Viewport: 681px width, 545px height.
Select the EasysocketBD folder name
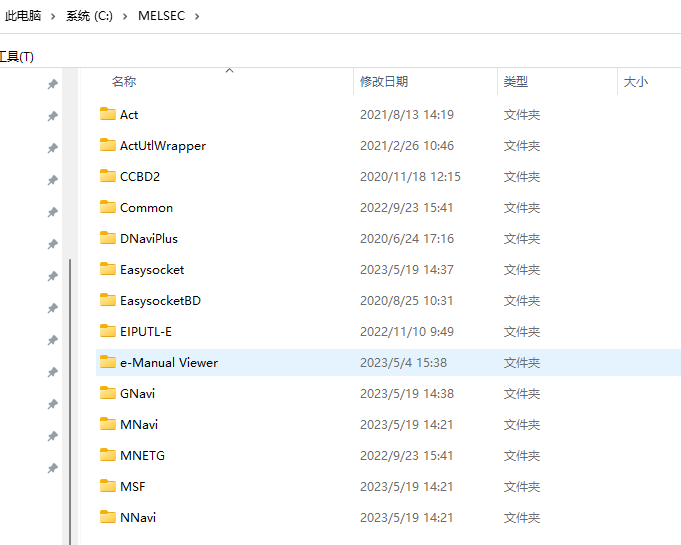point(160,301)
